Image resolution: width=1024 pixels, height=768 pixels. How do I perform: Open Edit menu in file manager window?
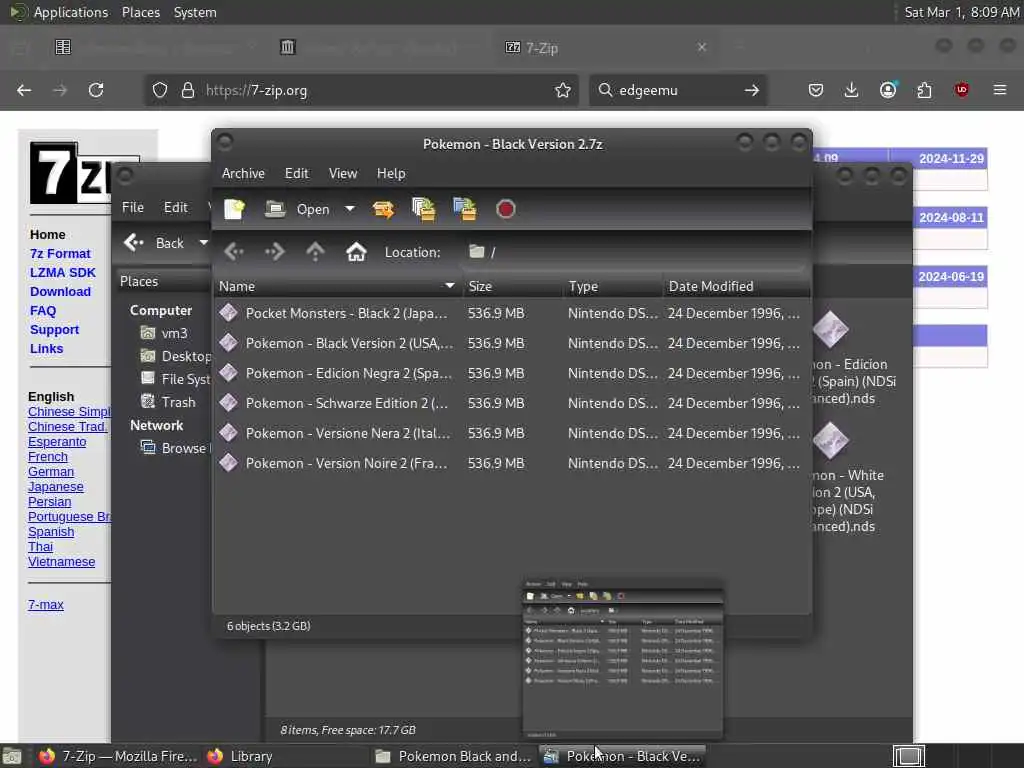point(176,207)
